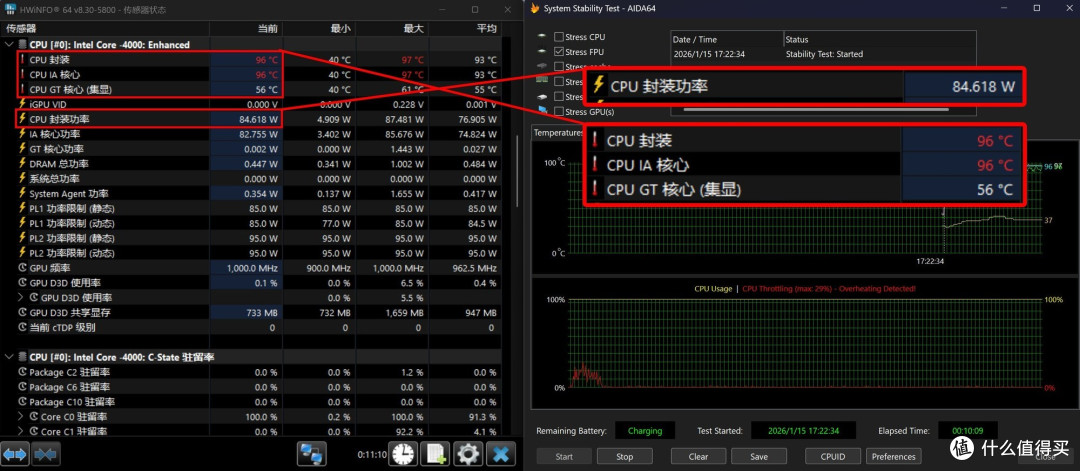Click the Clear button
Image resolution: width=1080 pixels, height=471 pixels.
point(698,457)
